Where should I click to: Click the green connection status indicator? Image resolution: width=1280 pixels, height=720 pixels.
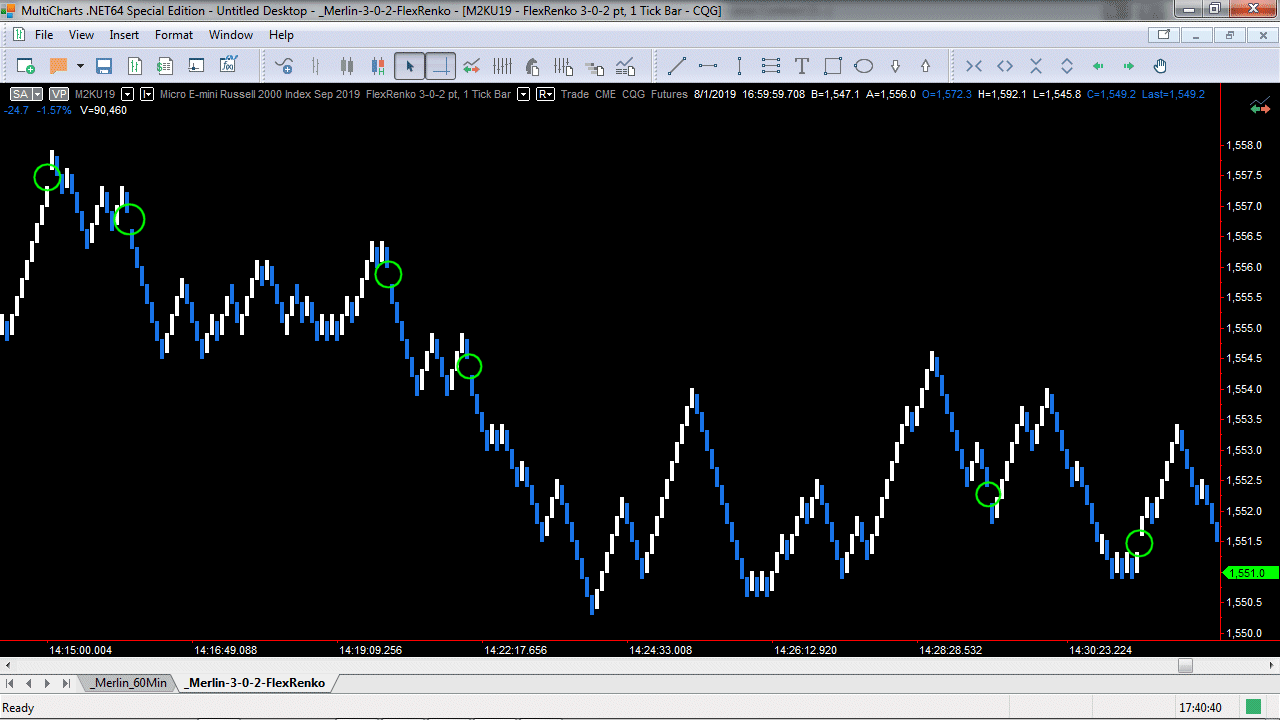(1254, 707)
